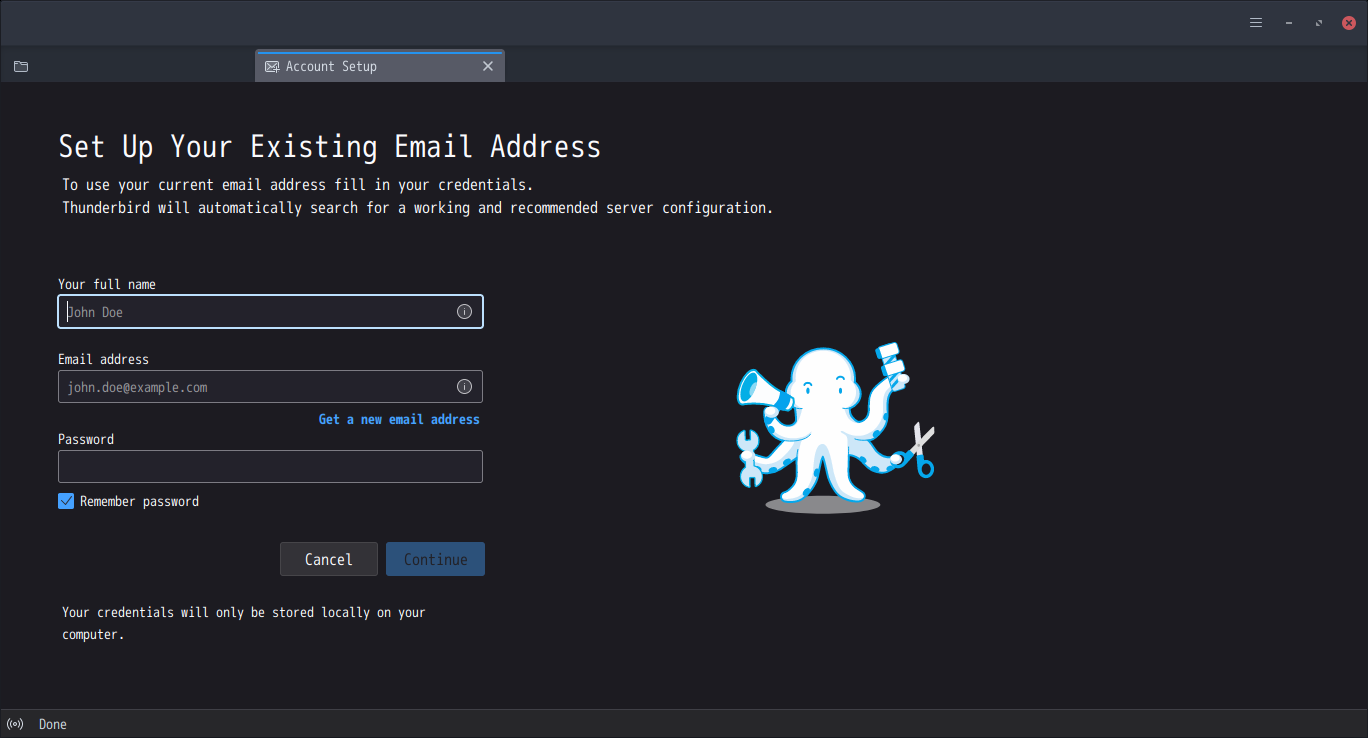Restore the window size with the maximize button
Viewport: 1368px width, 738px height.
pos(1319,23)
